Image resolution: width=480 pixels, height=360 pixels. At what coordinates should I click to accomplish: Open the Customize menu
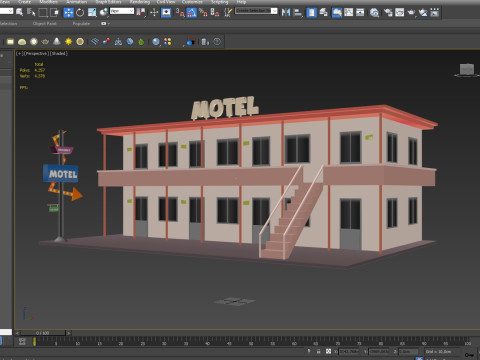[x=192, y=2]
